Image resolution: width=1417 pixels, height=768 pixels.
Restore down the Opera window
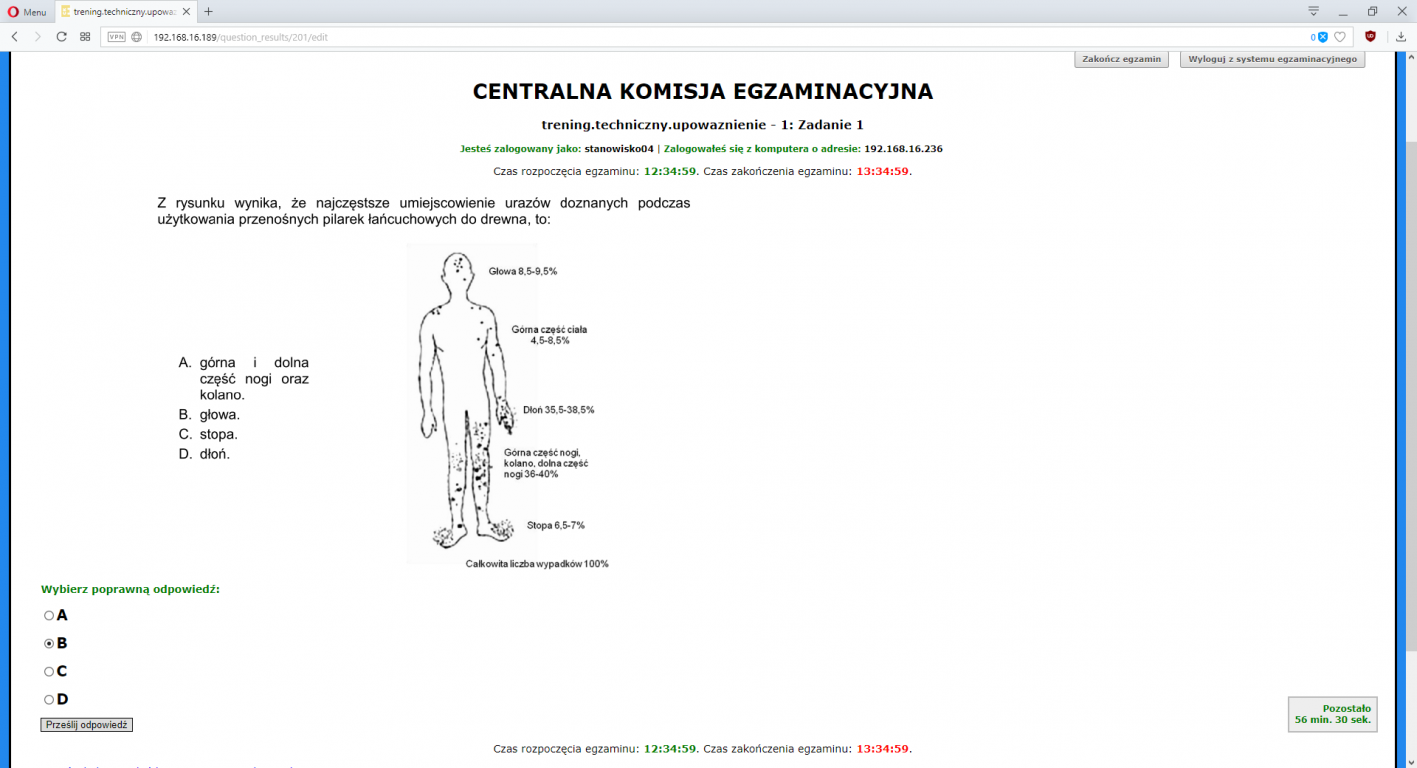[x=1372, y=11]
